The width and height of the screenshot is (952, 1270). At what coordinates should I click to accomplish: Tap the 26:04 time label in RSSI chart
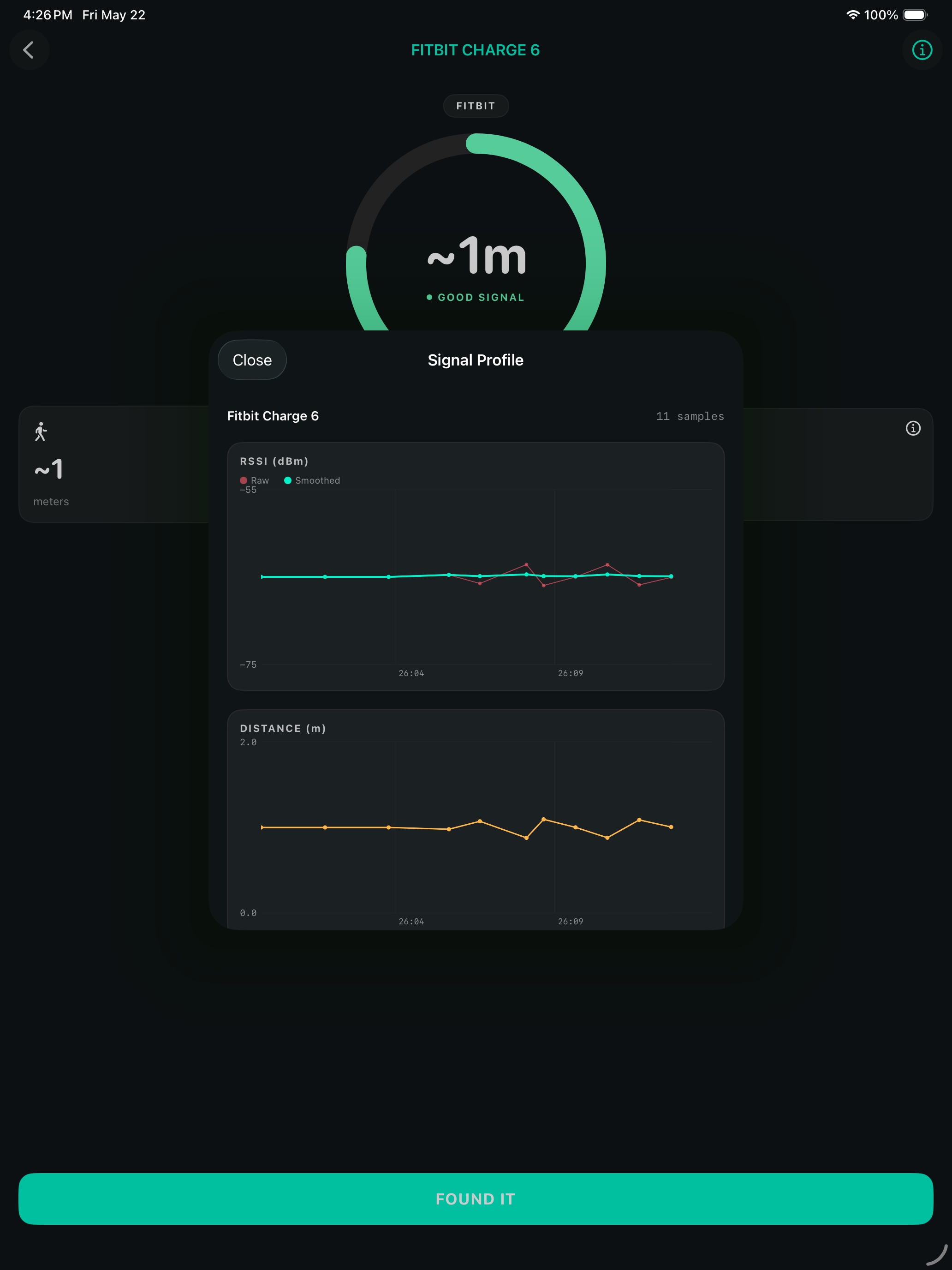(411, 673)
